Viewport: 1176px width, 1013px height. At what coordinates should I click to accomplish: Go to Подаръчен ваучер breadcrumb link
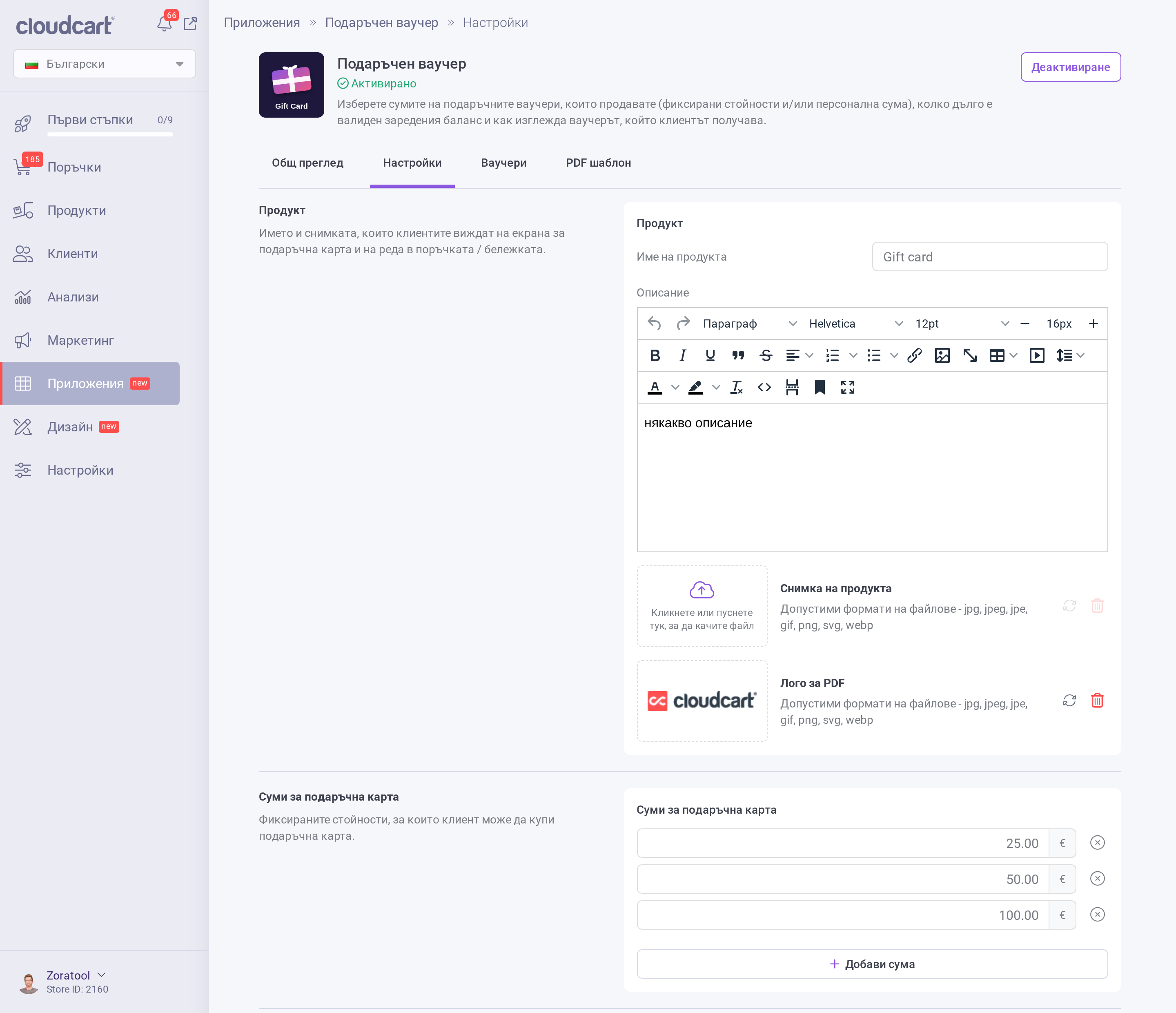(381, 23)
